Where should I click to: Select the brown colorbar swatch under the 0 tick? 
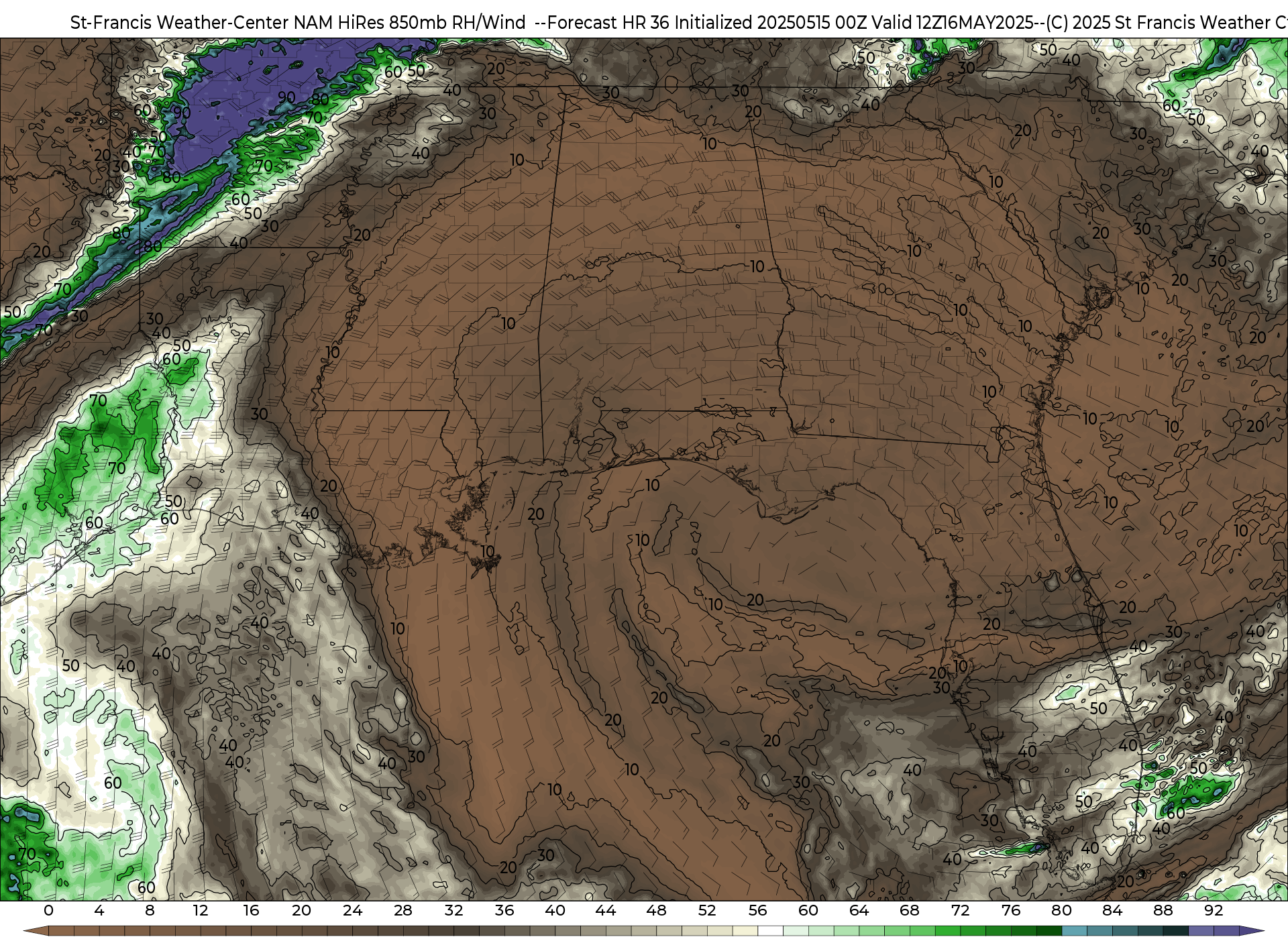point(61,931)
